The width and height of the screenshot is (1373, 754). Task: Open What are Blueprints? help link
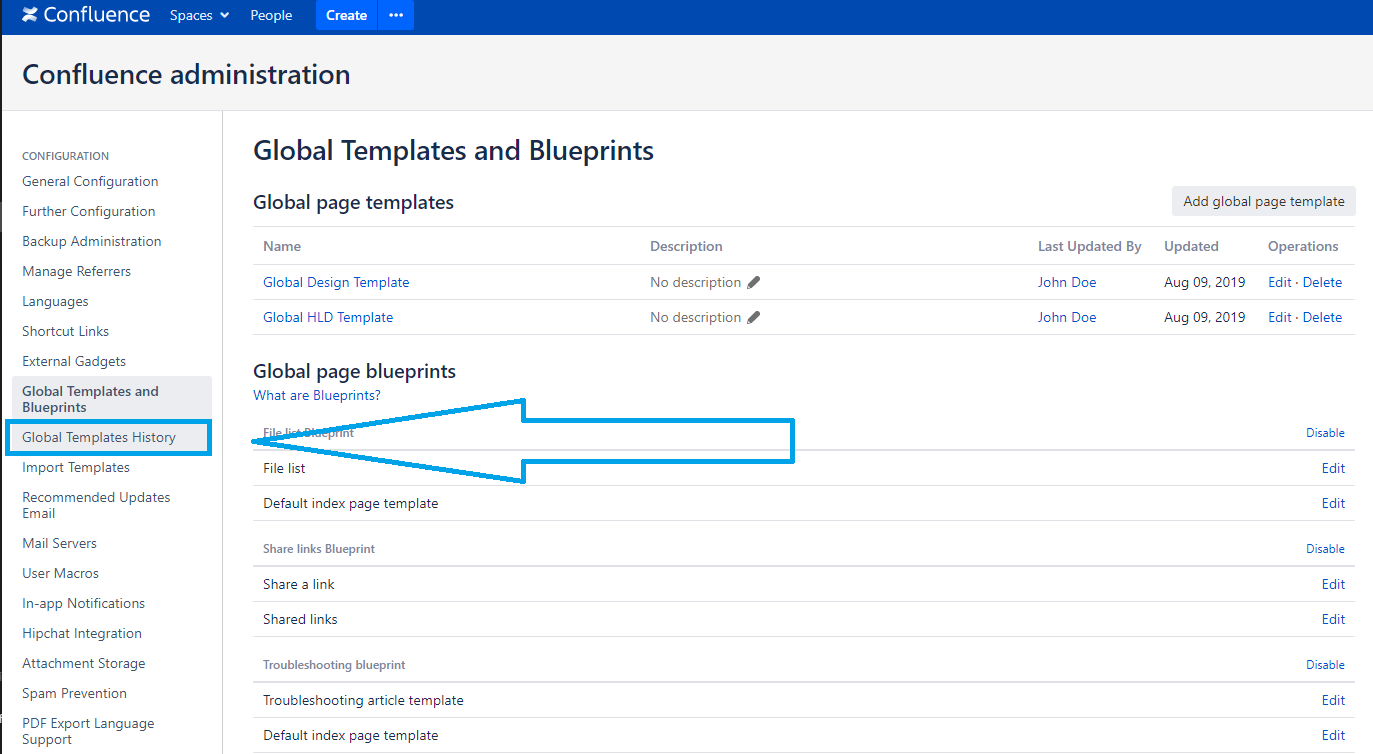(x=317, y=395)
